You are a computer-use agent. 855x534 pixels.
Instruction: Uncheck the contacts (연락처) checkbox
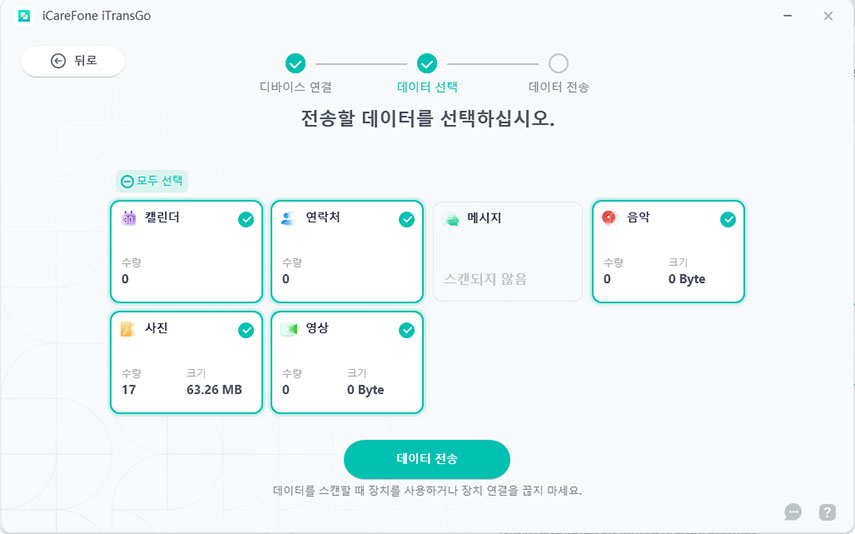[406, 220]
